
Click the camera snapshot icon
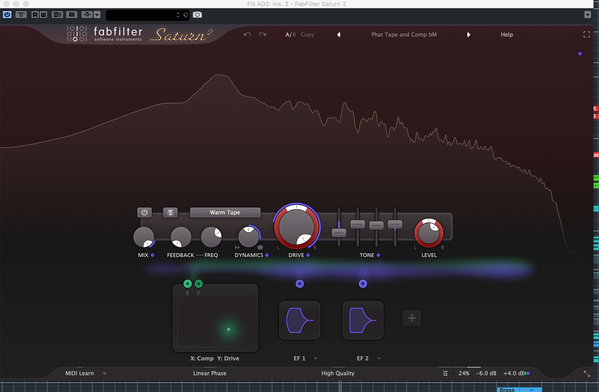click(x=197, y=15)
